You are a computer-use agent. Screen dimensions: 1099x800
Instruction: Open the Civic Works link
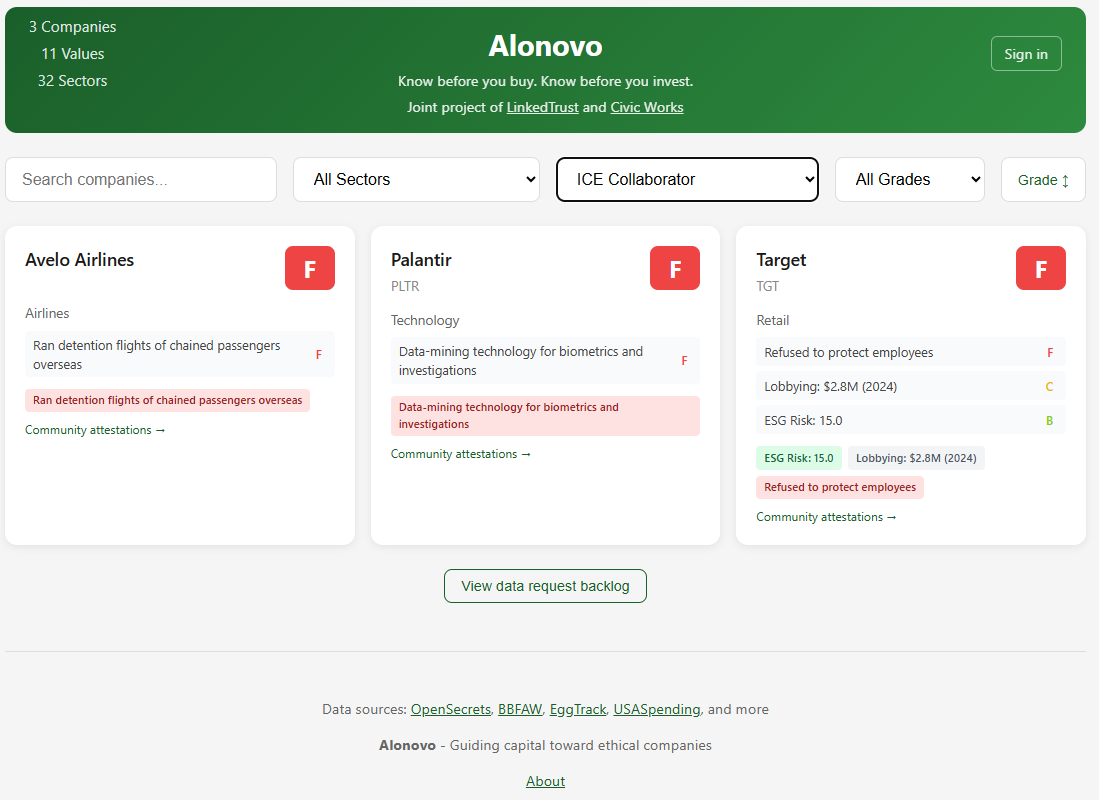[x=646, y=107]
